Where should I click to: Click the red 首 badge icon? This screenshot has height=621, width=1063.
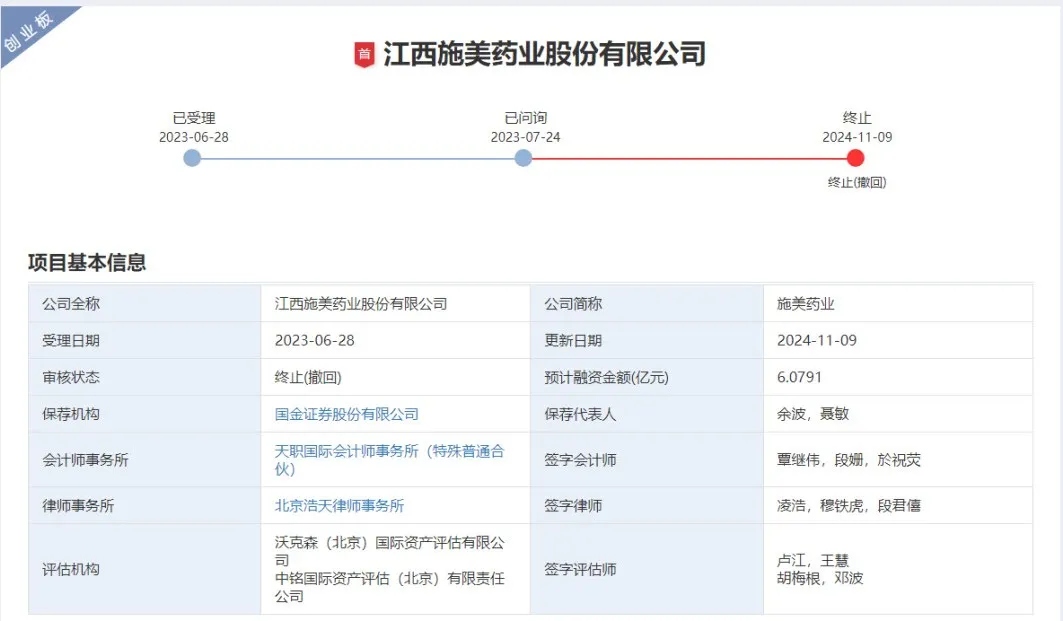click(x=366, y=55)
